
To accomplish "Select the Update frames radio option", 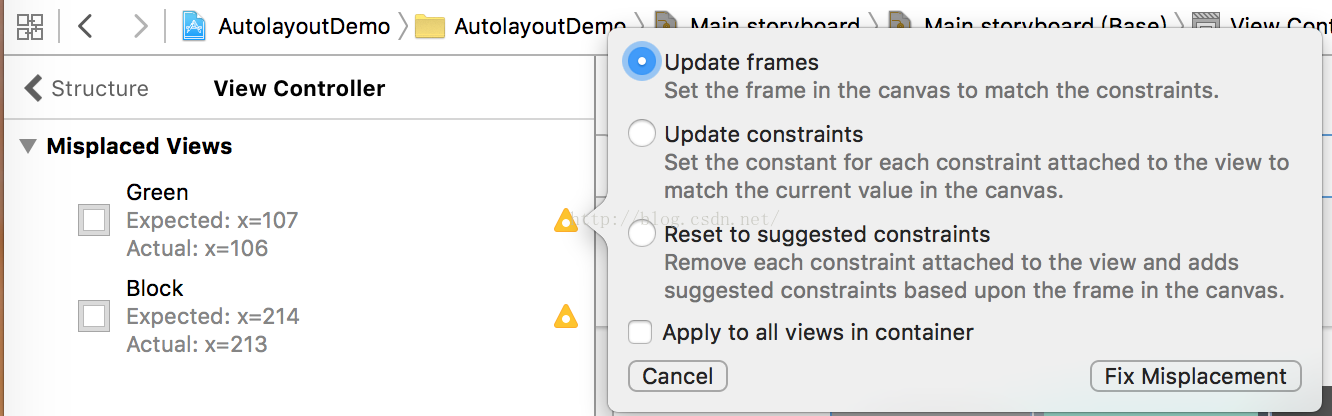I will [x=641, y=62].
